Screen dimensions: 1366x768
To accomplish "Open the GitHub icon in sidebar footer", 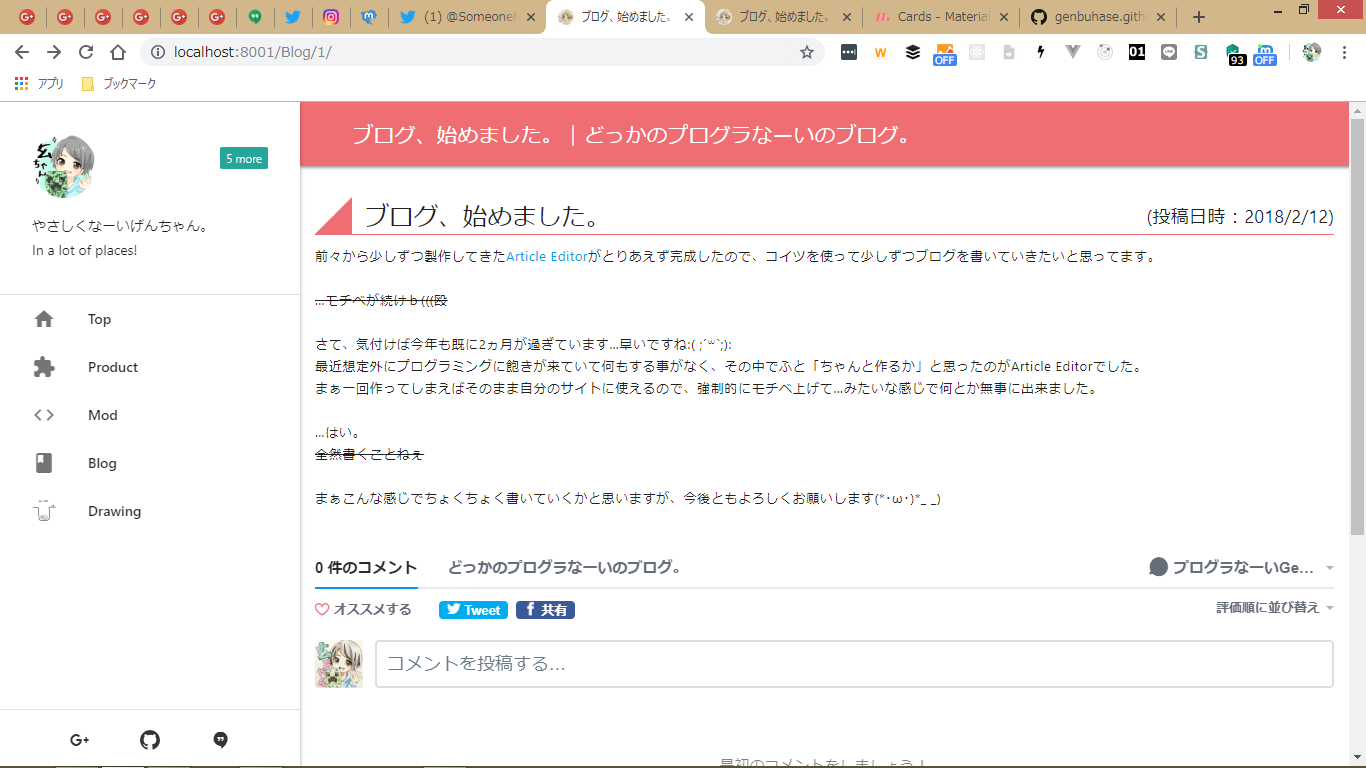I will (x=150, y=740).
